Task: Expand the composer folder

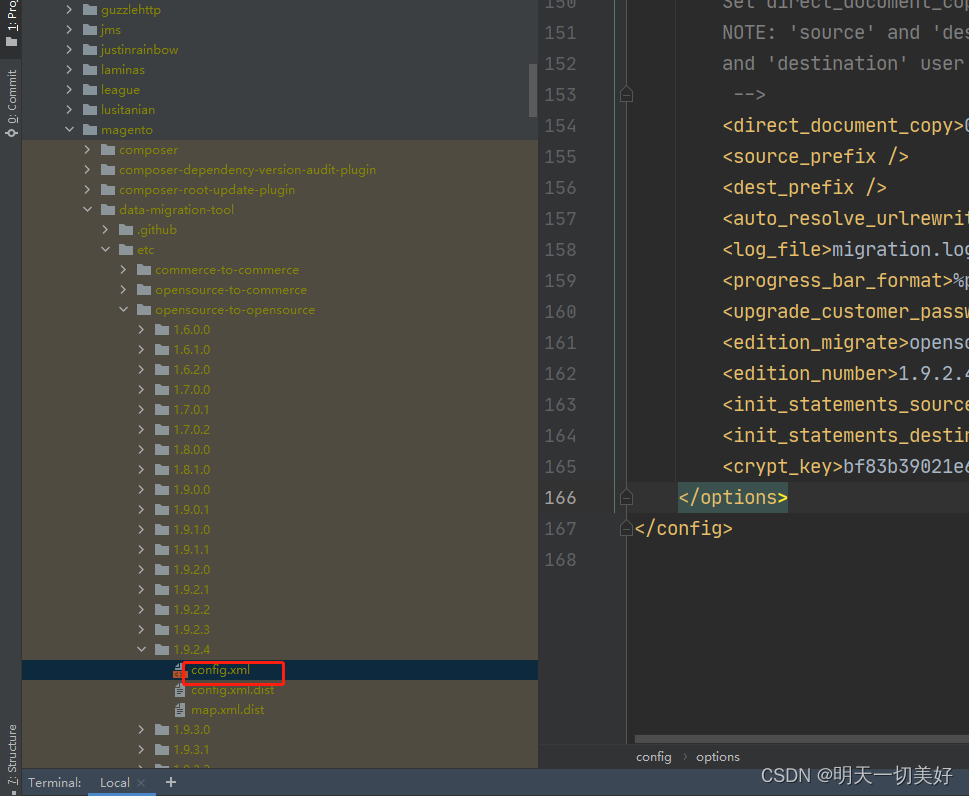Action: click(x=87, y=150)
